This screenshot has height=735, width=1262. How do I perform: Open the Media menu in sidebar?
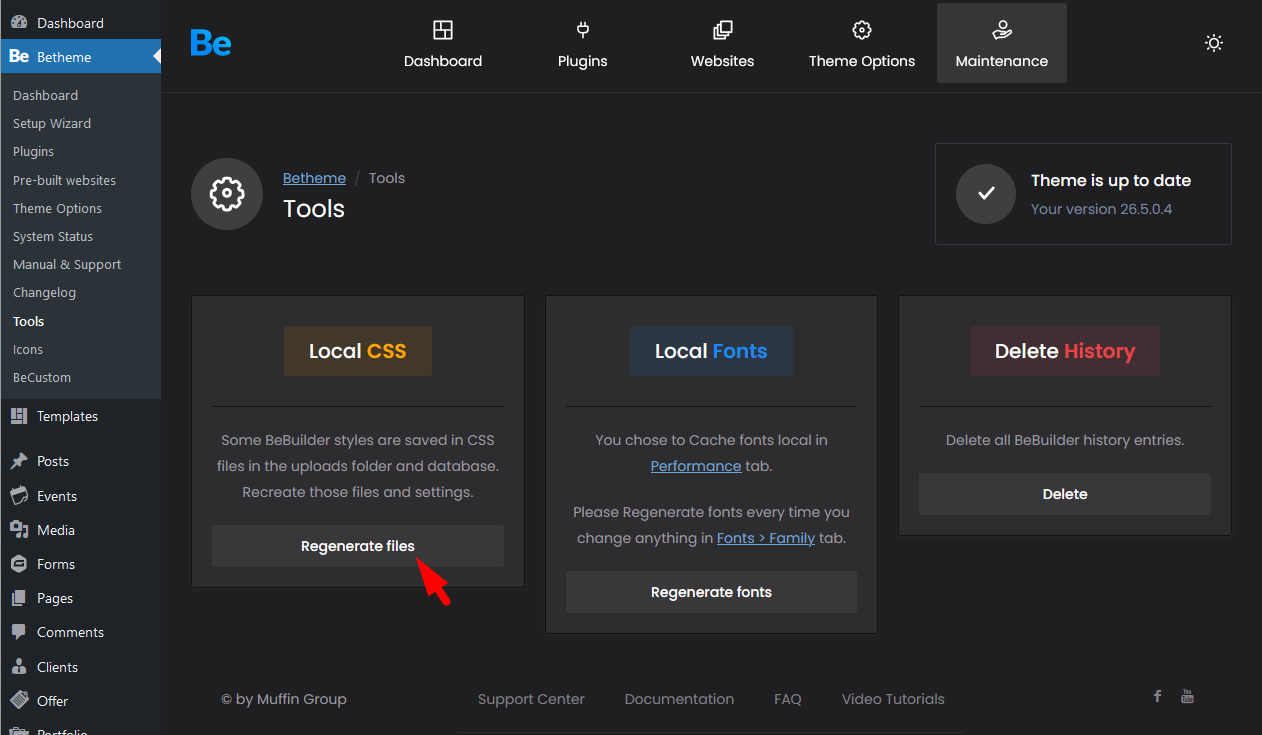55,530
